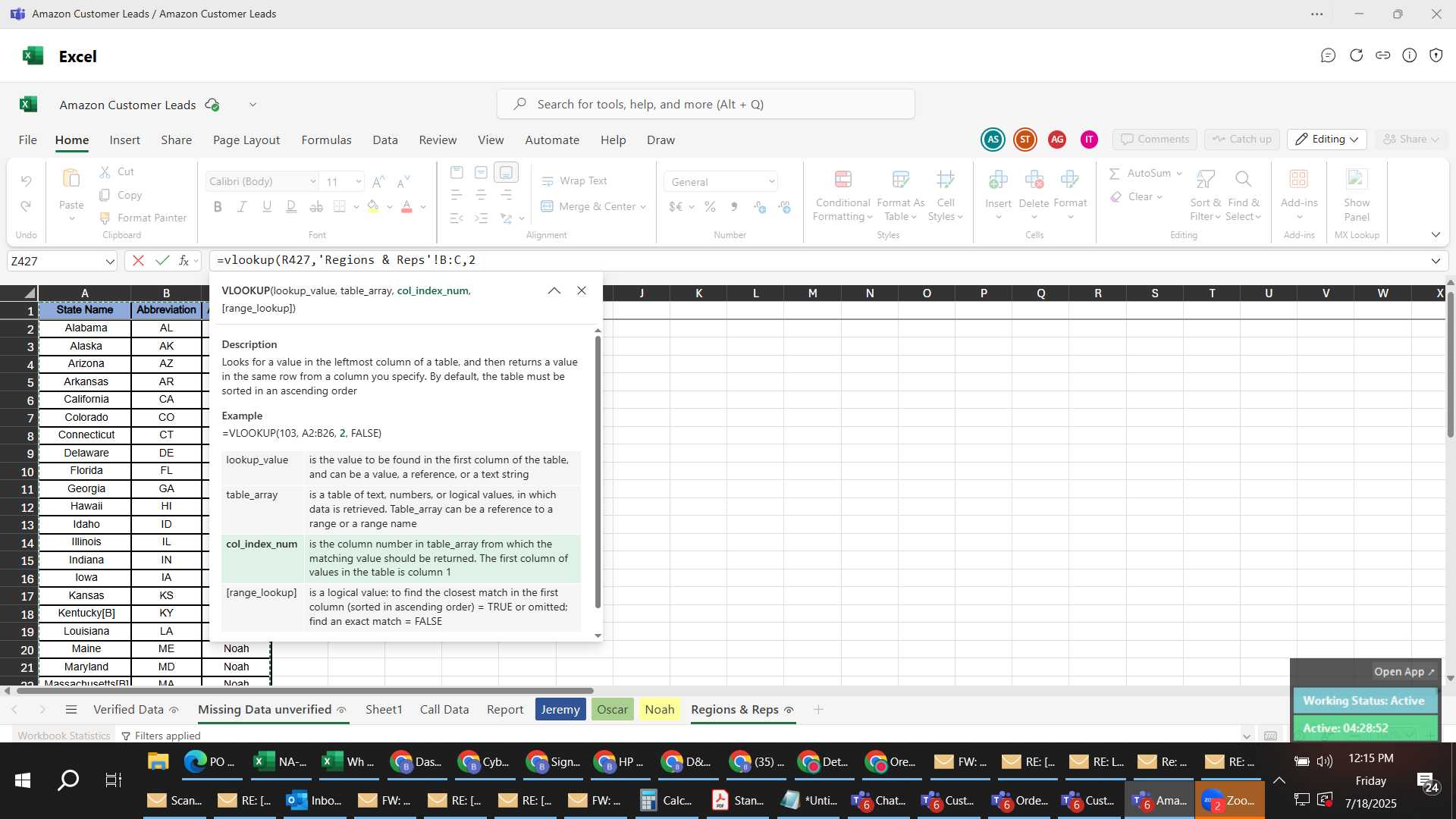Click the Catch up button
Viewport: 1456px width, 819px height.
coord(1242,139)
